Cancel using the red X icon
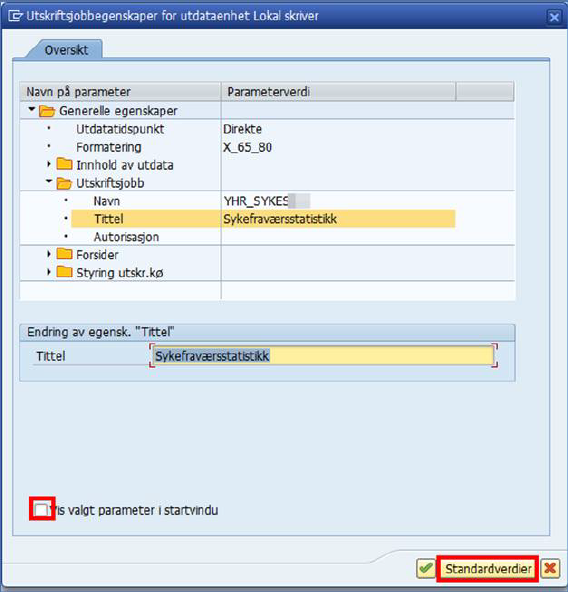 click(549, 568)
